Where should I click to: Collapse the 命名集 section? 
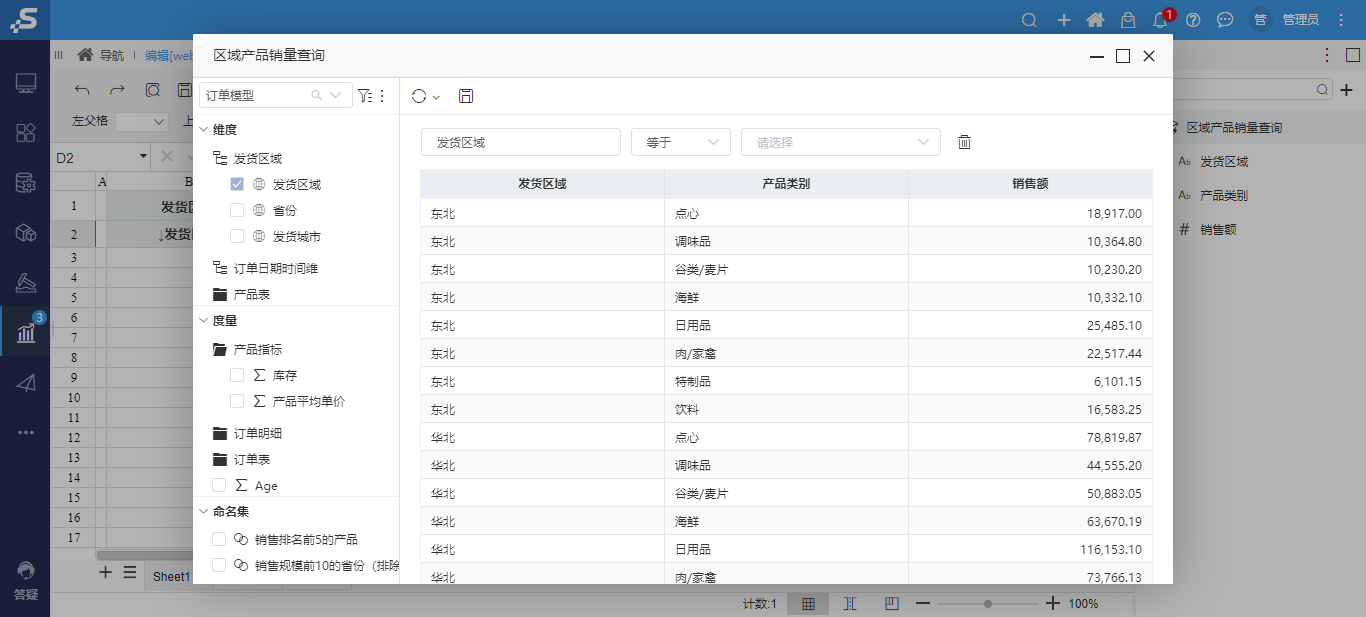[204, 512]
